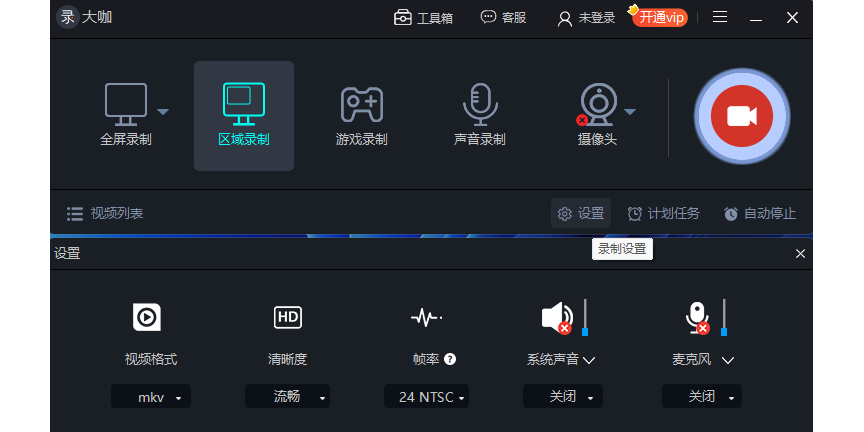Image resolution: width=864 pixels, height=432 pixels.
Task: Open 客服 customer service chat
Action: (503, 18)
